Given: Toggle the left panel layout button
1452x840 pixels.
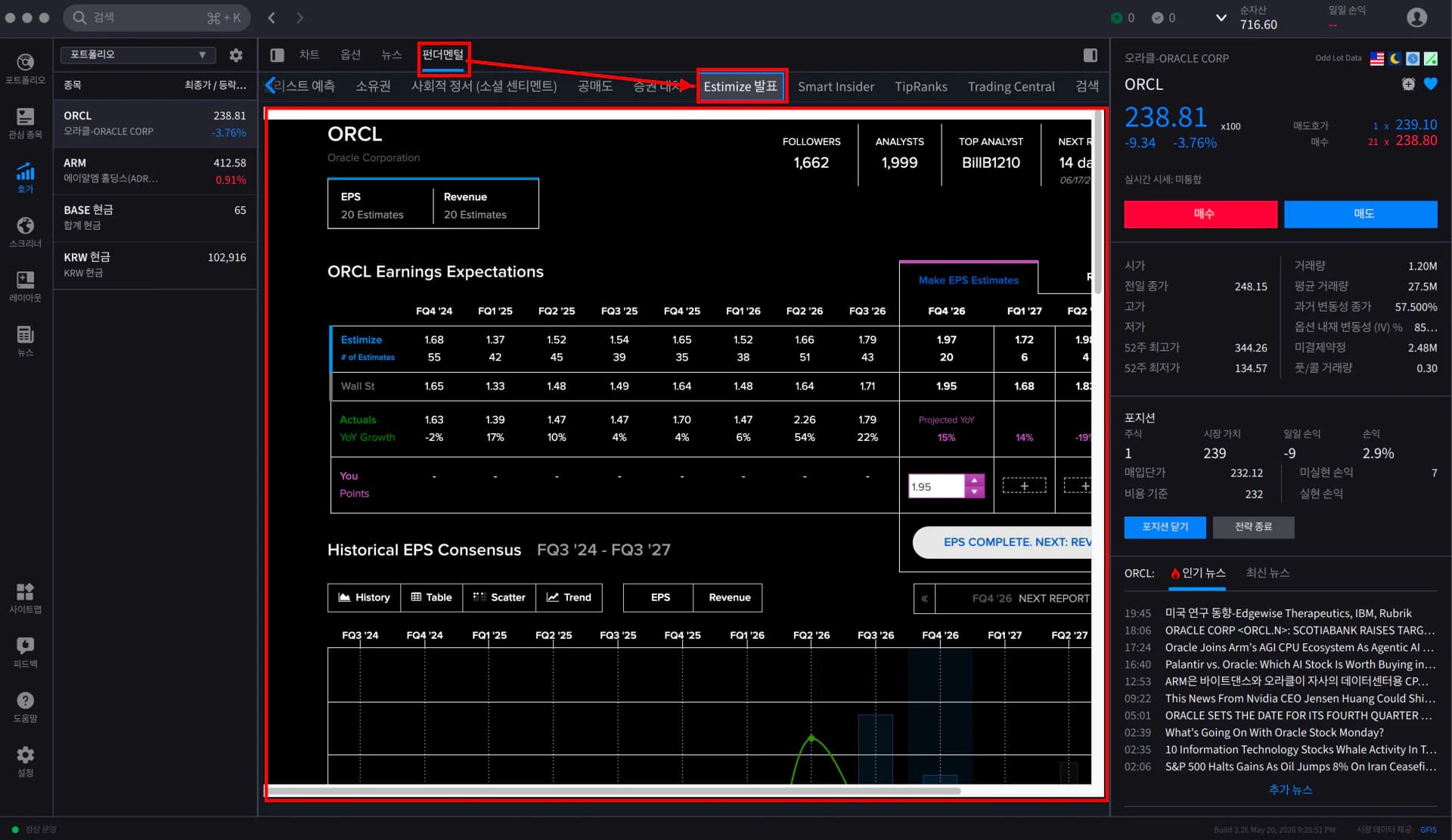Looking at the screenshot, I should [278, 55].
